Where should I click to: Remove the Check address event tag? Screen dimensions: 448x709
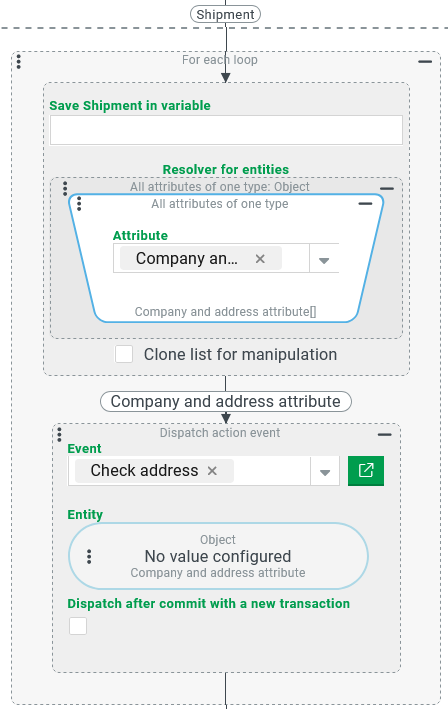[212, 471]
